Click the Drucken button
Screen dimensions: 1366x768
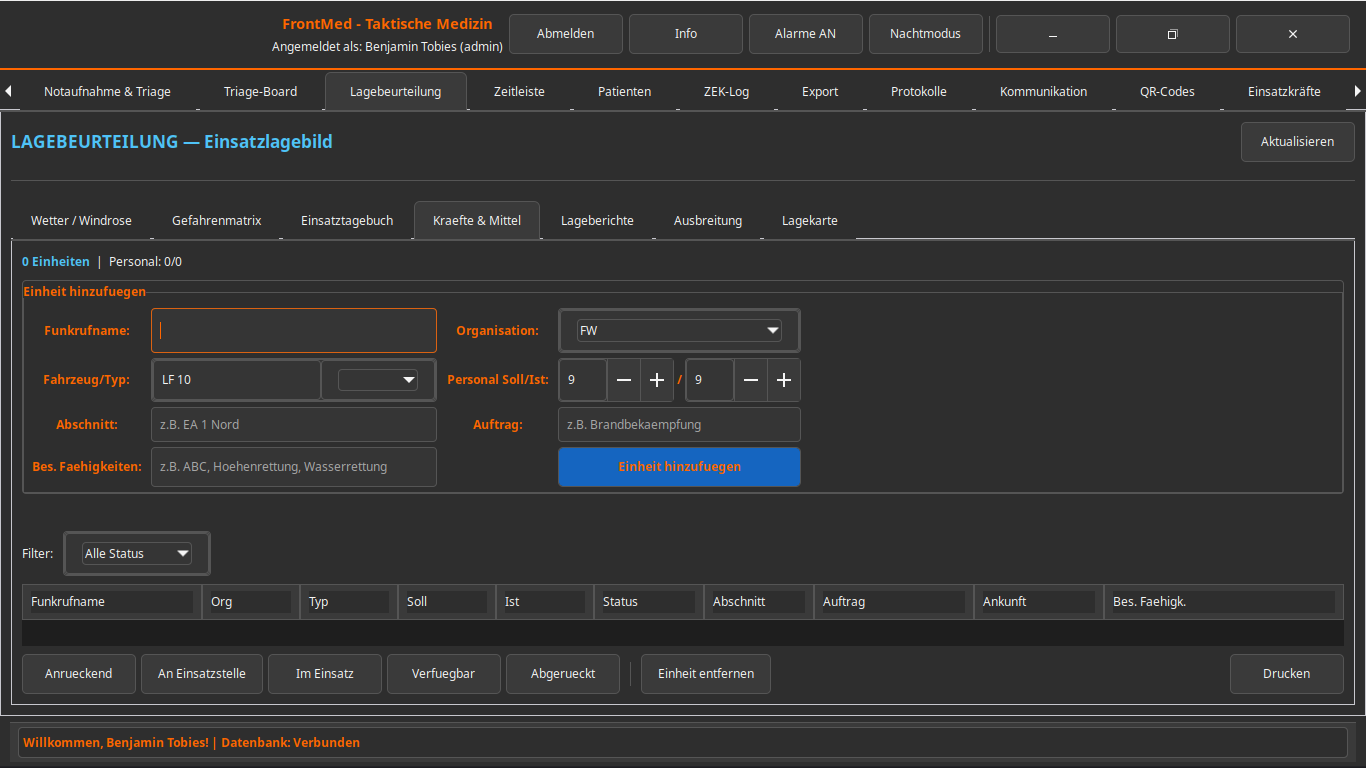click(x=1286, y=674)
